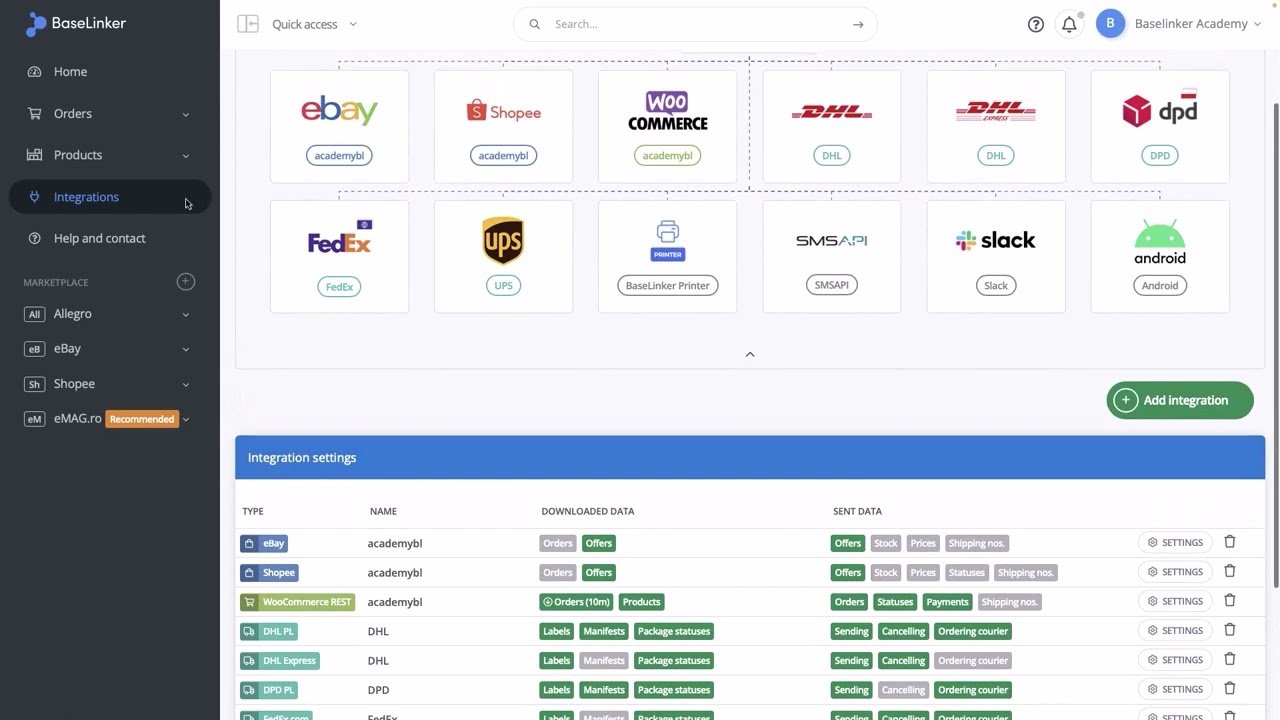Image resolution: width=1280 pixels, height=720 pixels.
Task: Click the eBay type badge
Action: coord(264,543)
